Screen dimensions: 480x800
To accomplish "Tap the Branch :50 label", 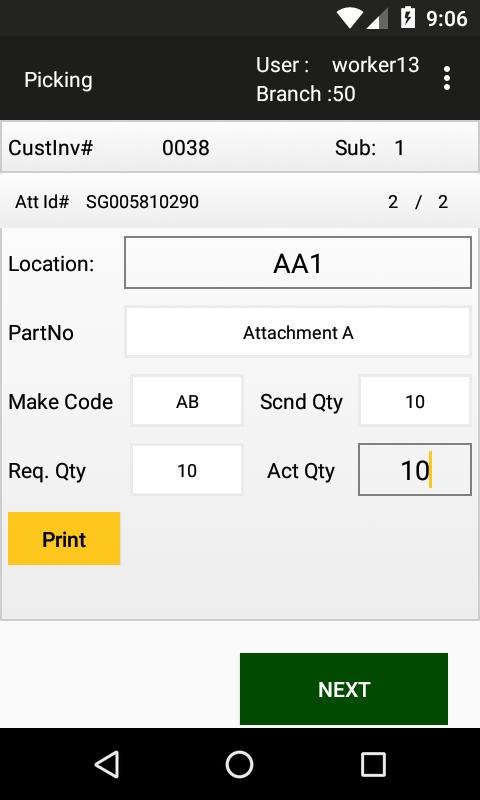I will point(306,94).
